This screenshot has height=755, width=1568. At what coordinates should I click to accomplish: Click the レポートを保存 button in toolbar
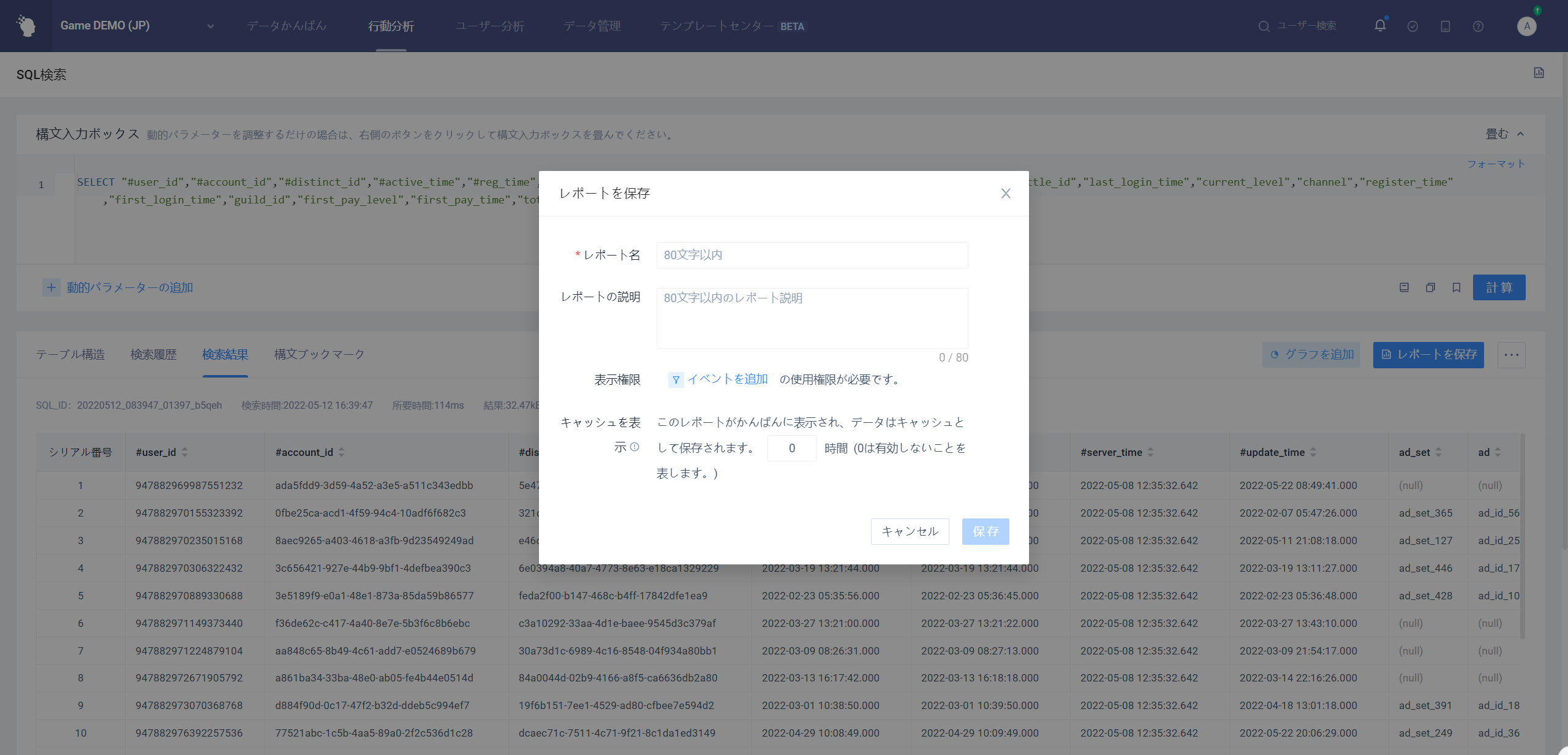(x=1428, y=355)
